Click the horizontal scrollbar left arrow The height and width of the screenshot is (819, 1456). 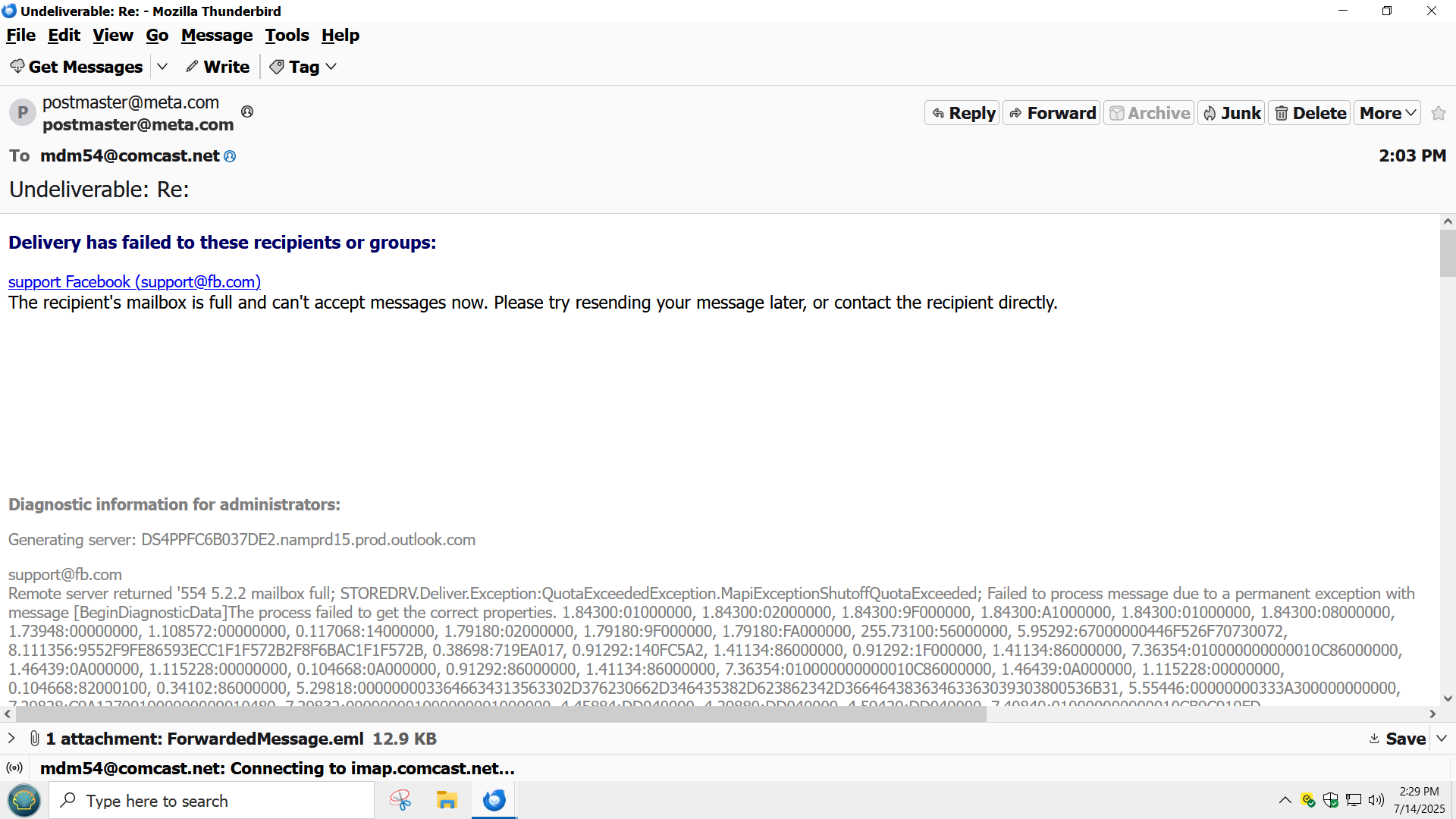[8, 714]
